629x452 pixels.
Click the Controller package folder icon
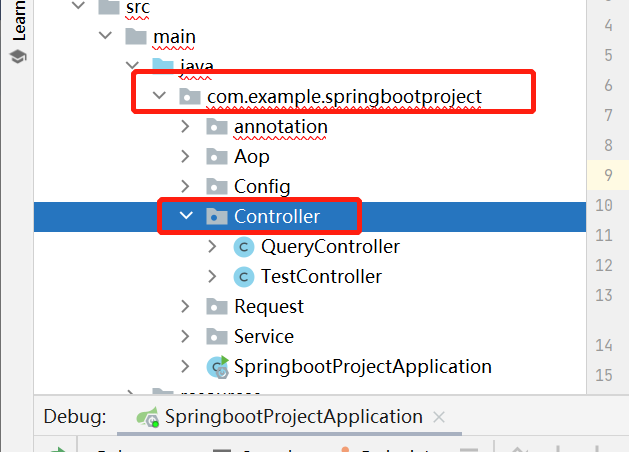[x=217, y=217]
